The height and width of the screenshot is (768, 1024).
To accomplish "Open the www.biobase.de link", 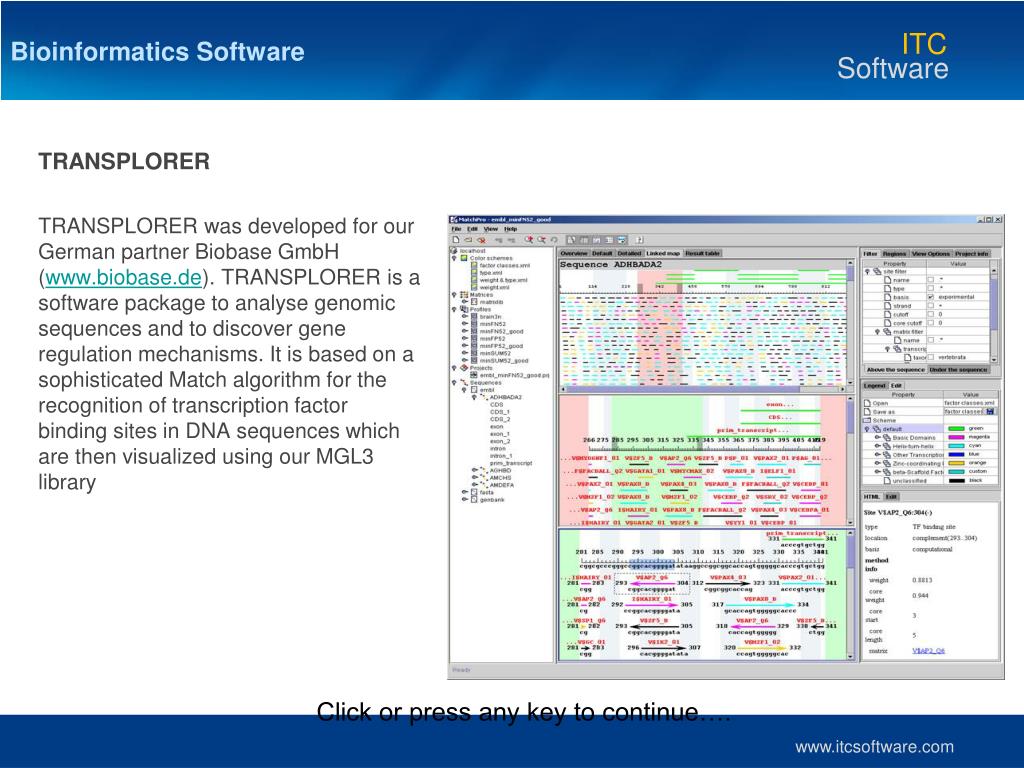I will [x=123, y=278].
